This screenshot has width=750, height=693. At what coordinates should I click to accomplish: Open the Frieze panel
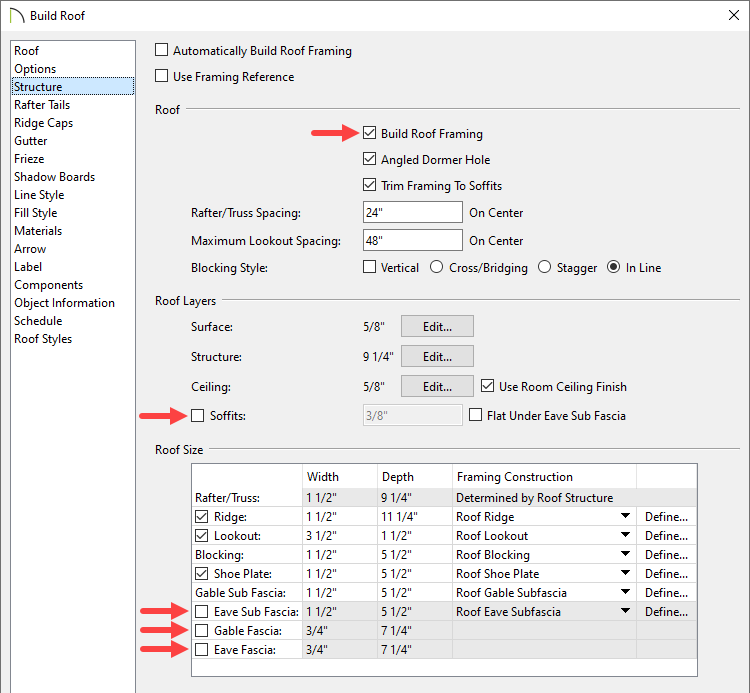click(72, 159)
